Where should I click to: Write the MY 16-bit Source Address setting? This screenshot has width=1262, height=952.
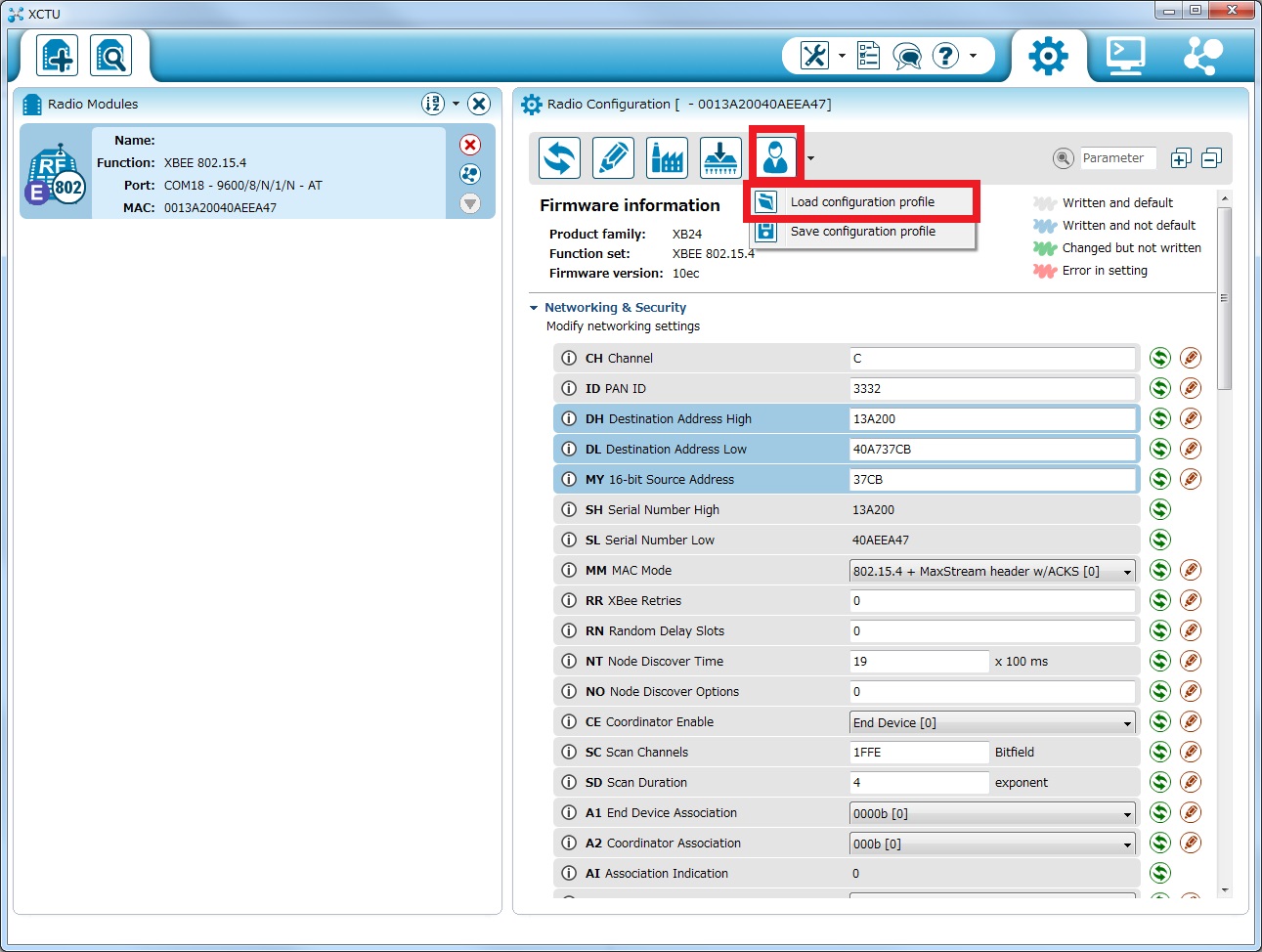click(1191, 479)
